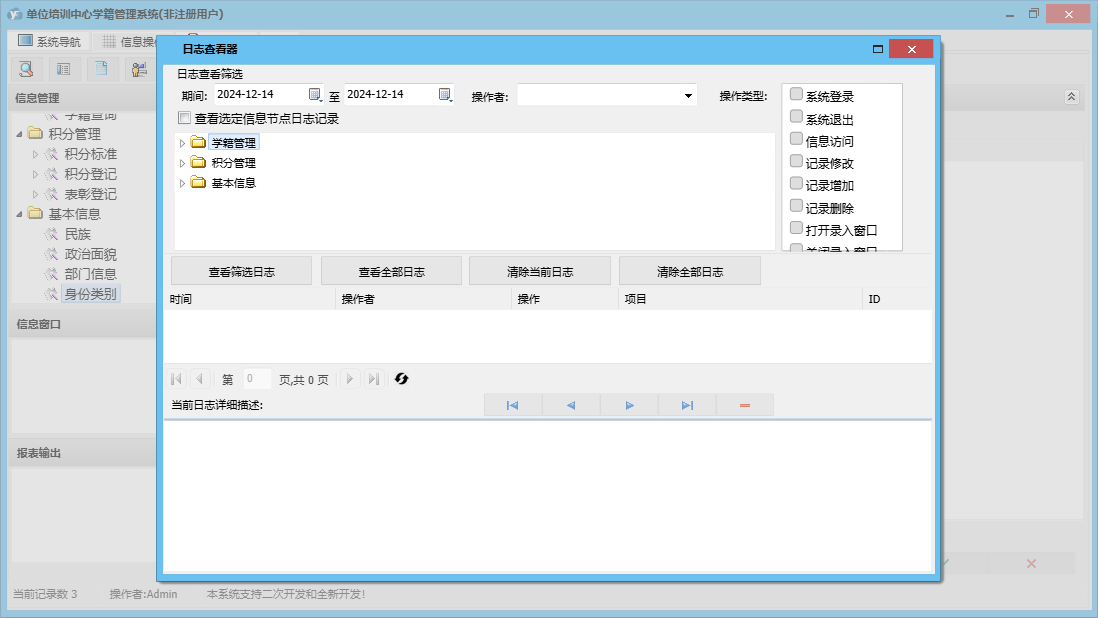1098x618 pixels.
Task: Collapse 基本信息 in left navigation tree
Action: [x=20, y=214]
